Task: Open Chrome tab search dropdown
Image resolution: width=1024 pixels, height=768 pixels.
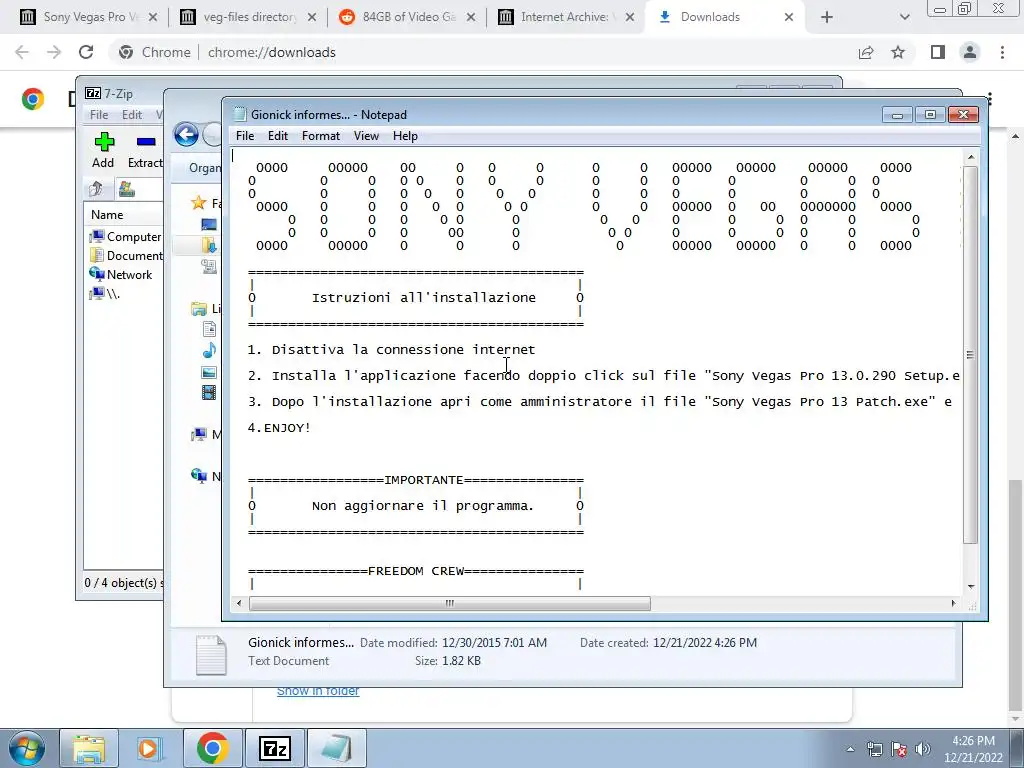Action: click(904, 17)
